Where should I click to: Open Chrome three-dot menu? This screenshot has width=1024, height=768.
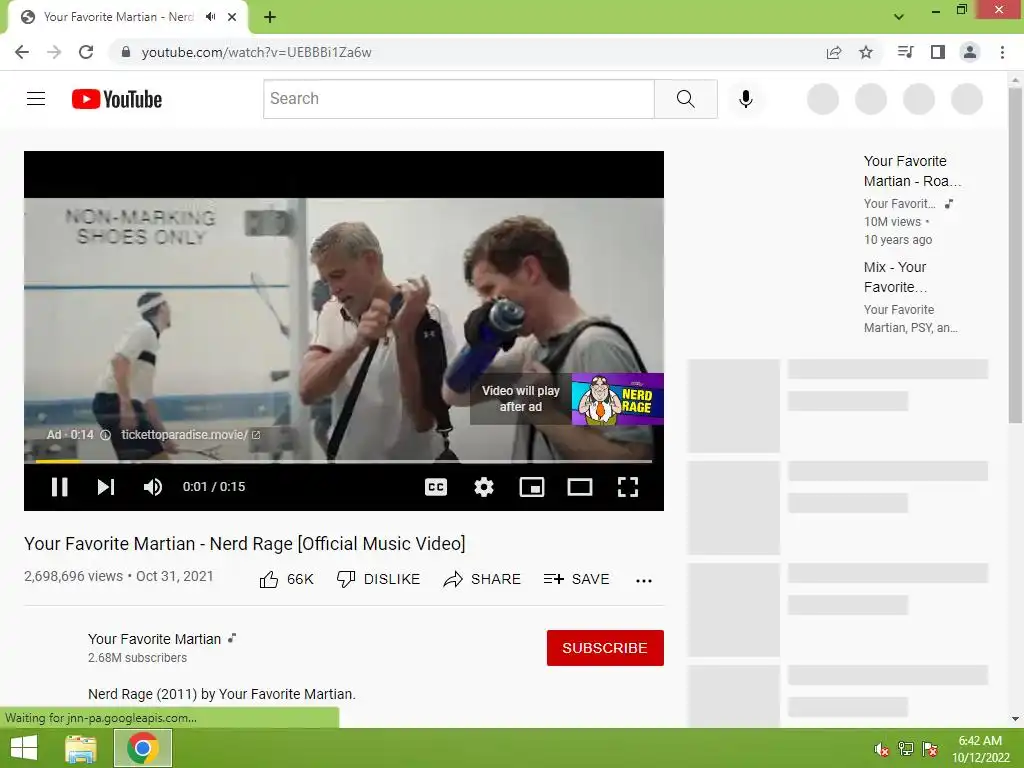coord(1002,52)
